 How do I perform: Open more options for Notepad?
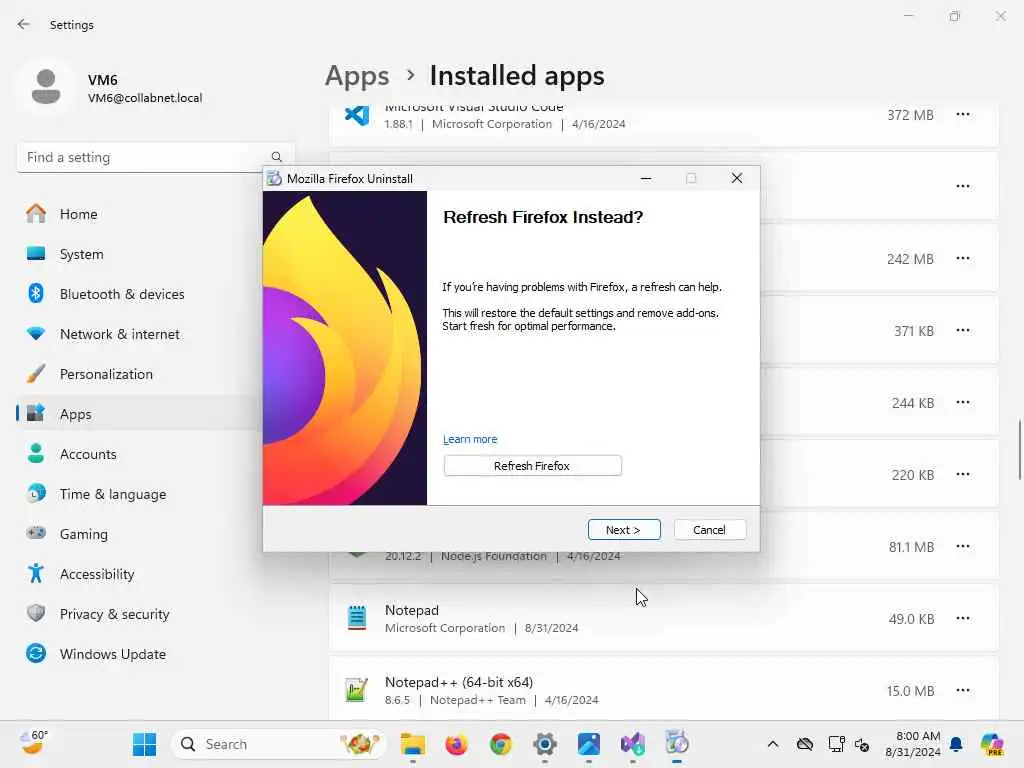[963, 618]
